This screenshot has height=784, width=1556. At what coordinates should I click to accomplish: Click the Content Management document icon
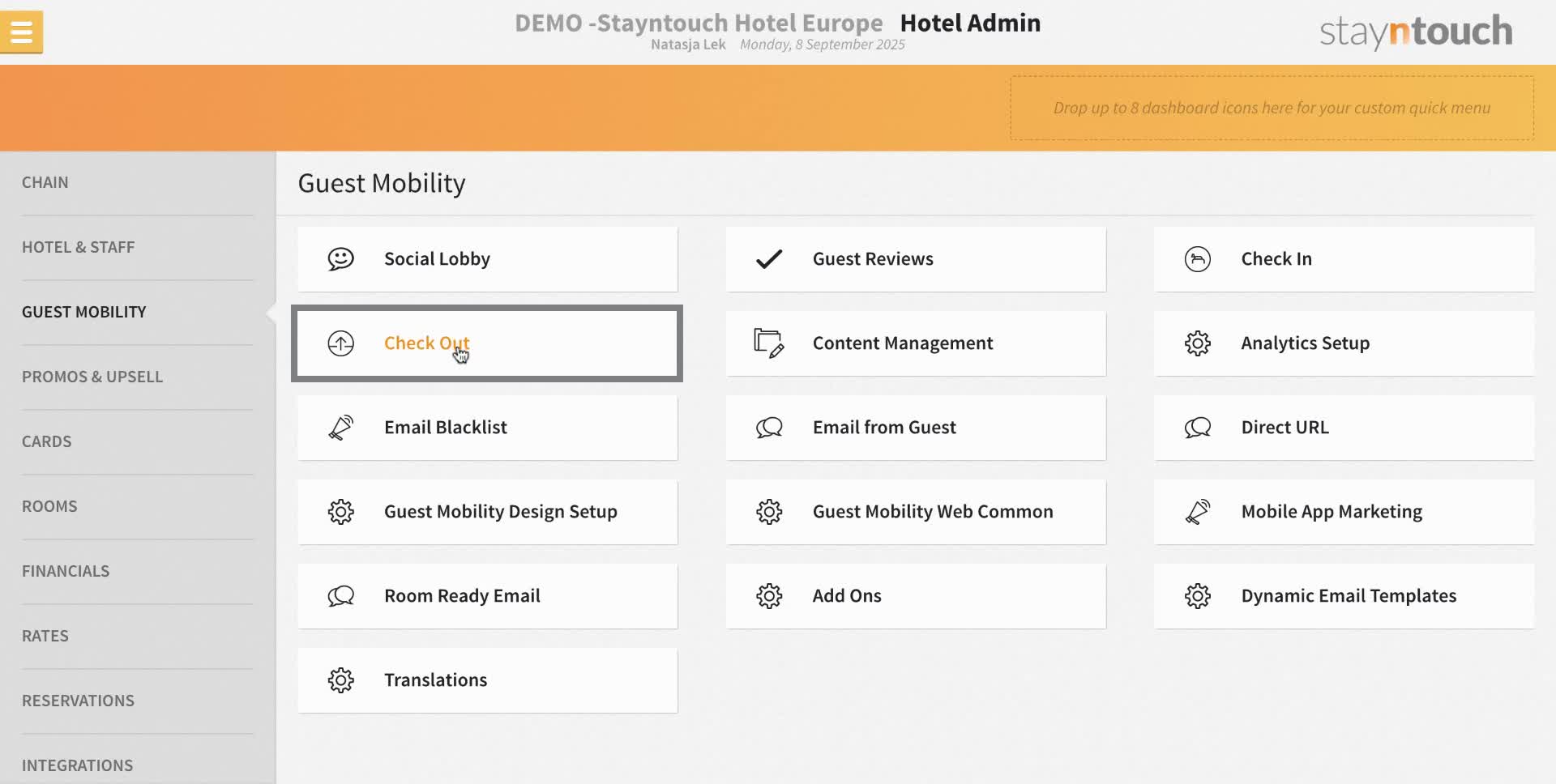point(769,343)
